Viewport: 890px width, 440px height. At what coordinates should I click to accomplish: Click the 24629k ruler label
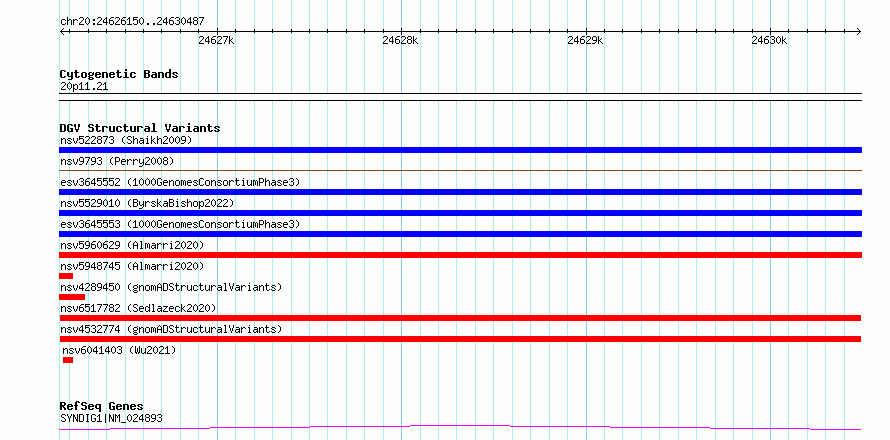pyautogui.click(x=585, y=40)
